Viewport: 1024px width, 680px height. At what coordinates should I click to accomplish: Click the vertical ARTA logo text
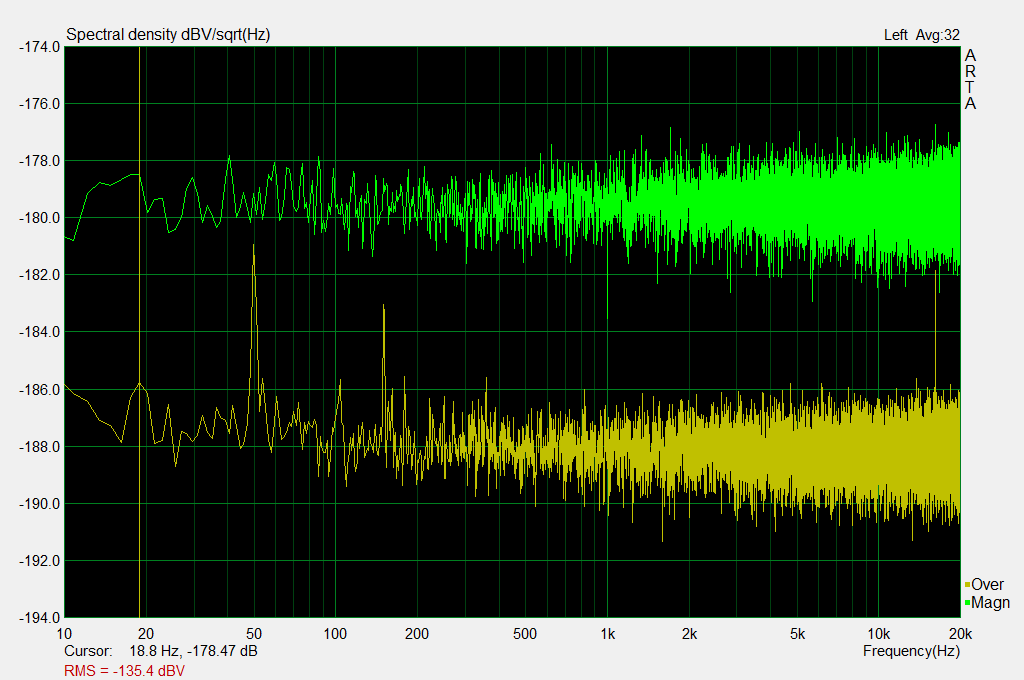(970, 79)
